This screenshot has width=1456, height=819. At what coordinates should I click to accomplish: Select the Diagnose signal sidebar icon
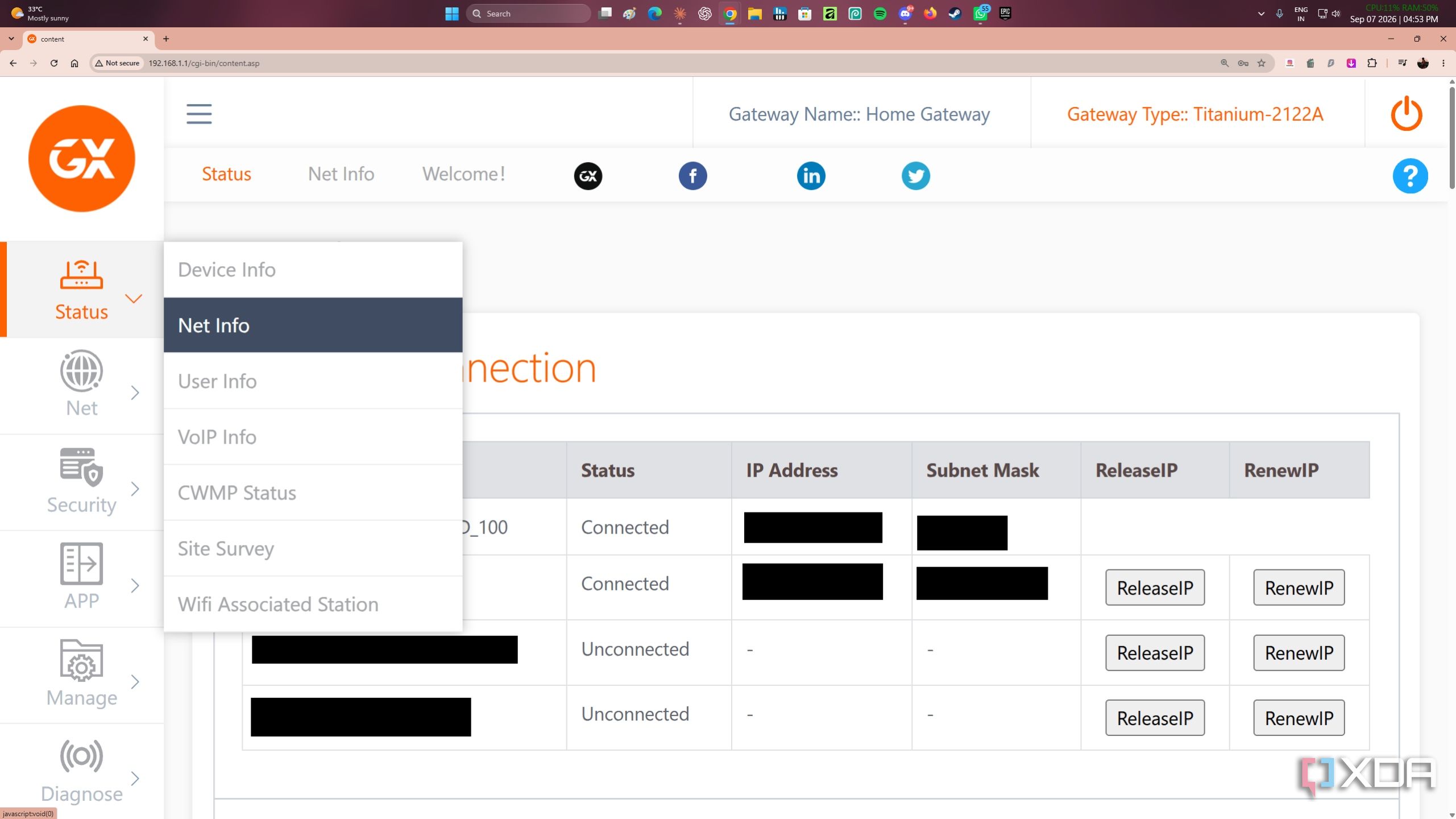point(82,756)
